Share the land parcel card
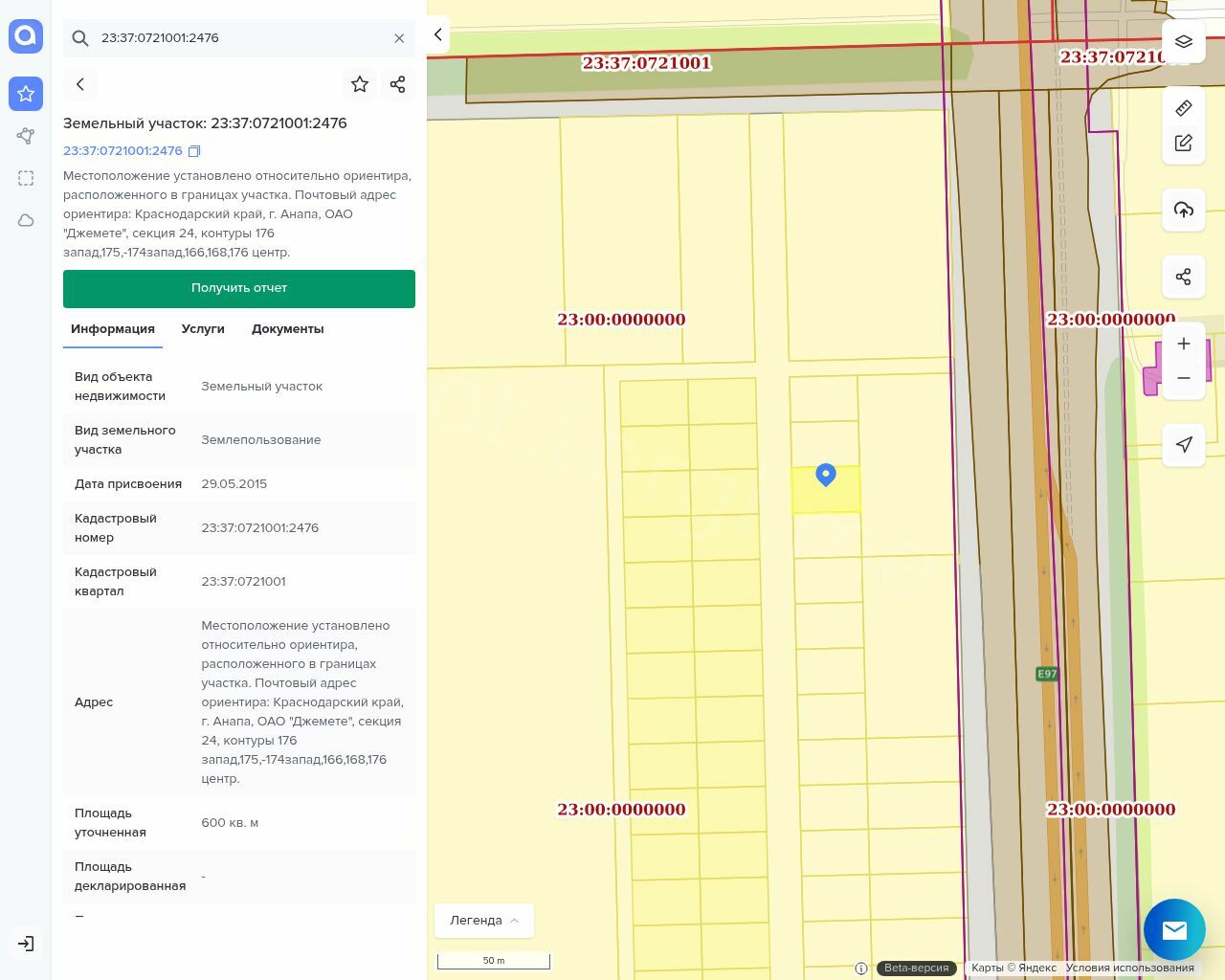 pos(397,84)
